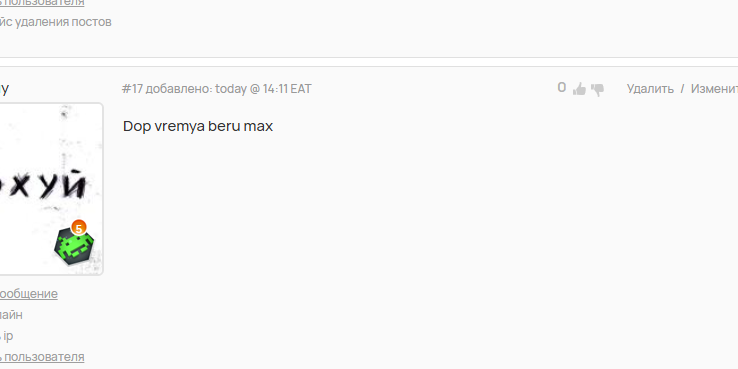The width and height of the screenshot is (738, 369).
Task: Open the #17 post permalink
Action: pyautogui.click(x=132, y=88)
